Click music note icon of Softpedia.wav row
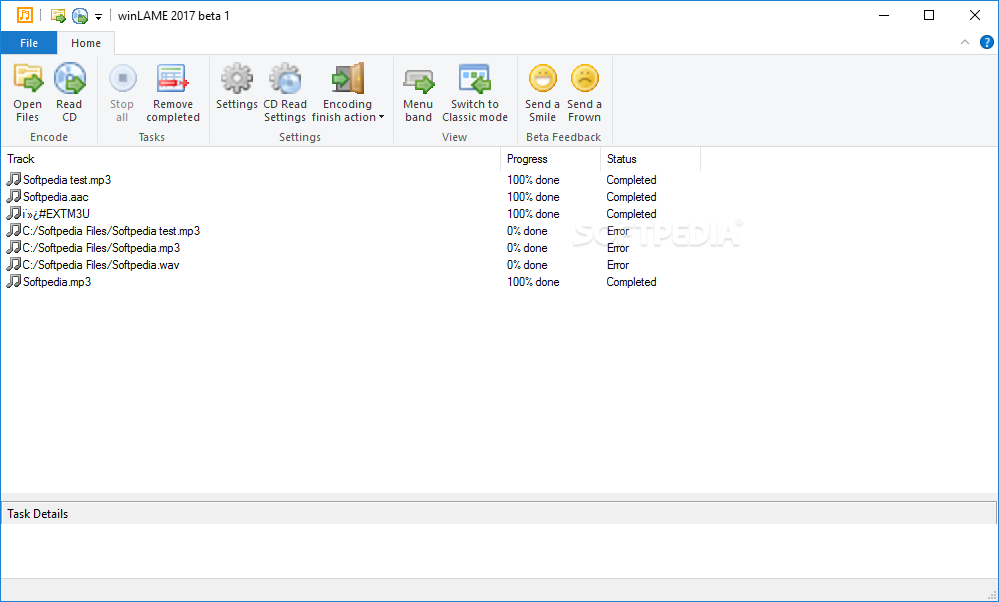Screen dimensions: 999x602 tap(13, 264)
